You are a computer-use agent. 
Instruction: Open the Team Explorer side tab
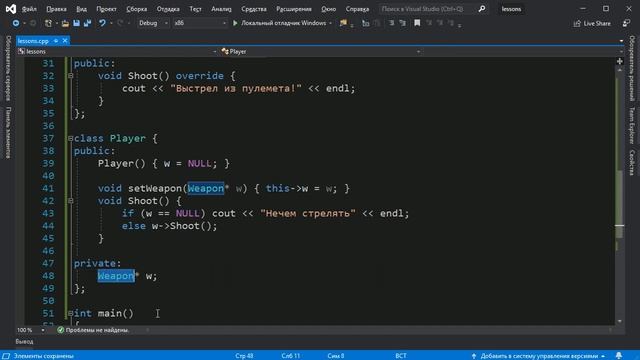pyautogui.click(x=632, y=125)
